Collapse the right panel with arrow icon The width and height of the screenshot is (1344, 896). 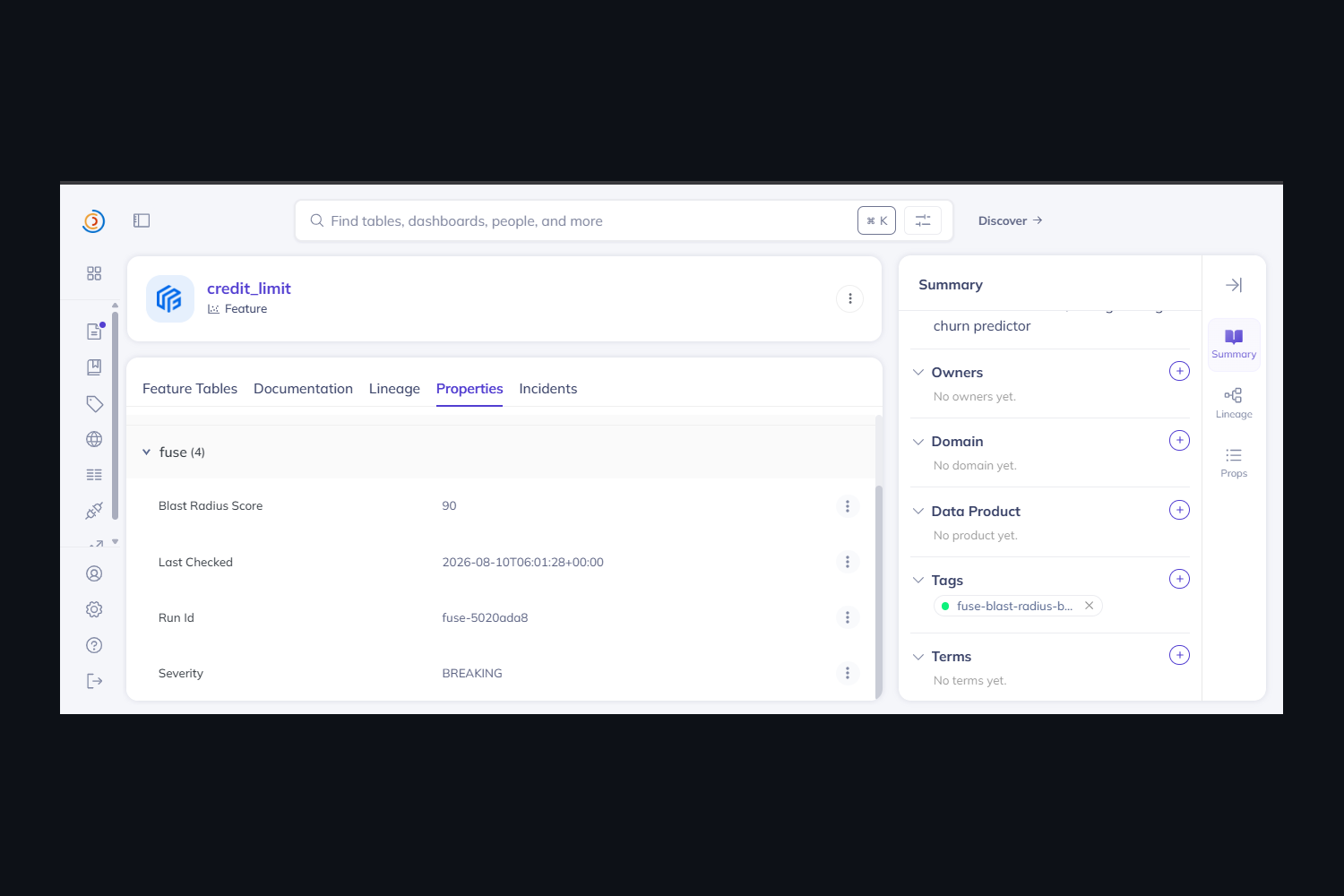tap(1234, 285)
